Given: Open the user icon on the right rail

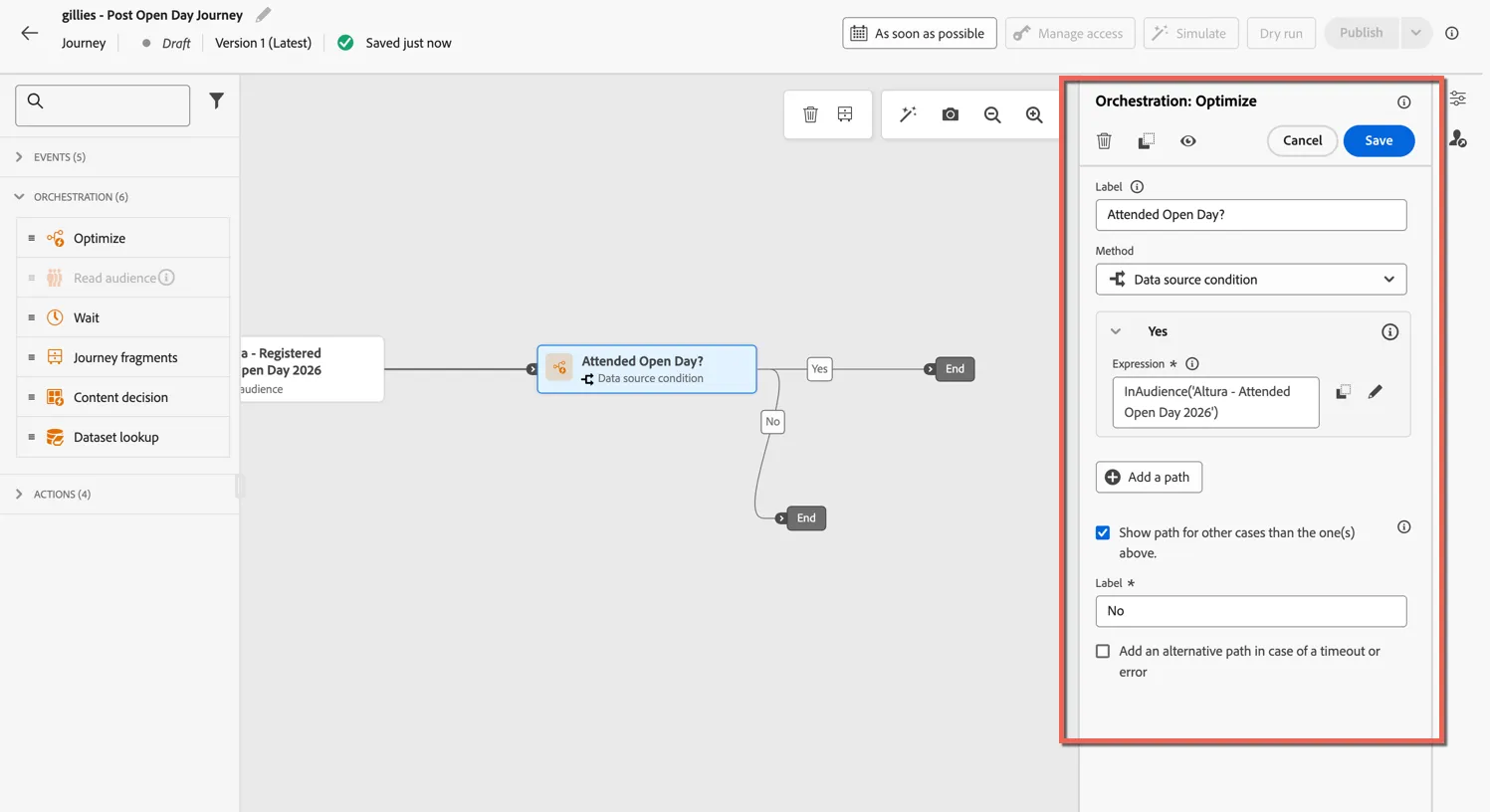Looking at the screenshot, I should (1457, 138).
